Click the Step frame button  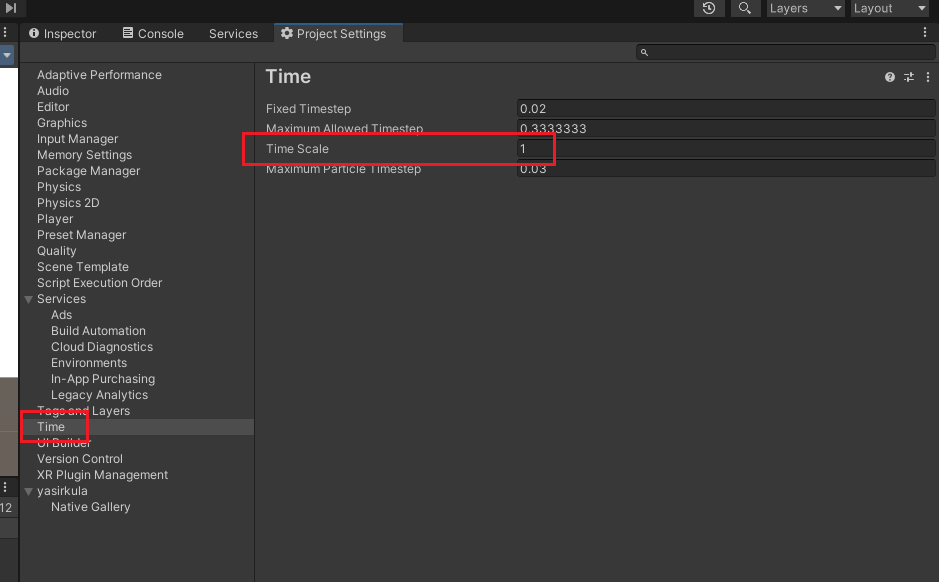click(10, 8)
